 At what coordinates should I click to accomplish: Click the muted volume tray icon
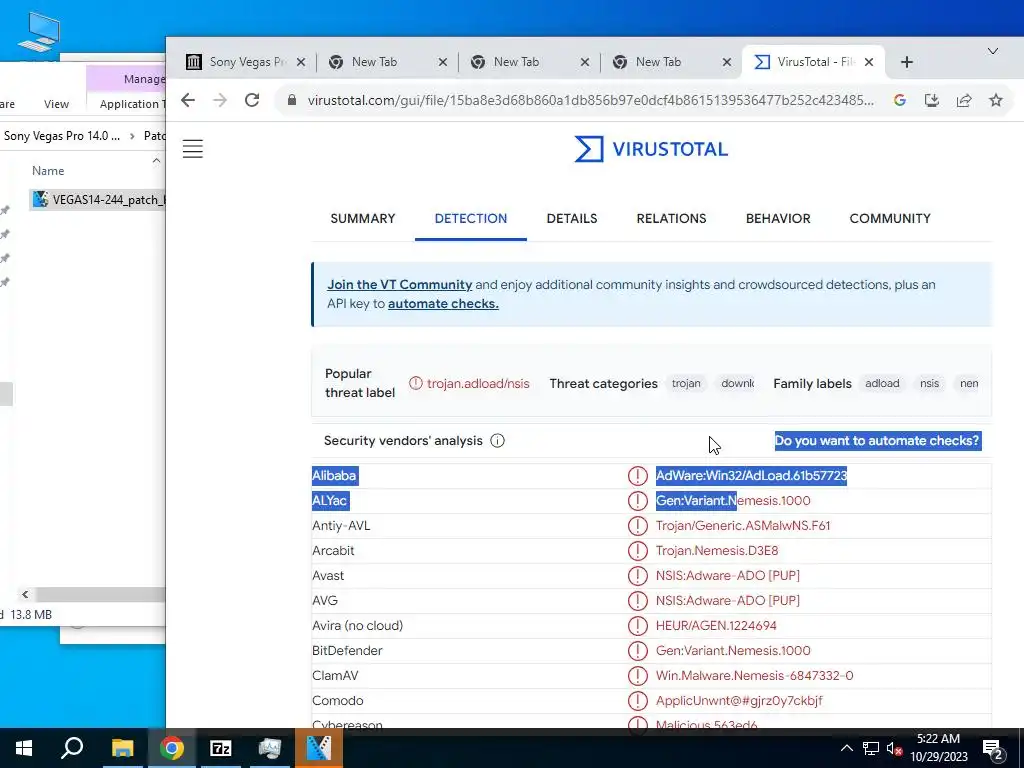(894, 749)
